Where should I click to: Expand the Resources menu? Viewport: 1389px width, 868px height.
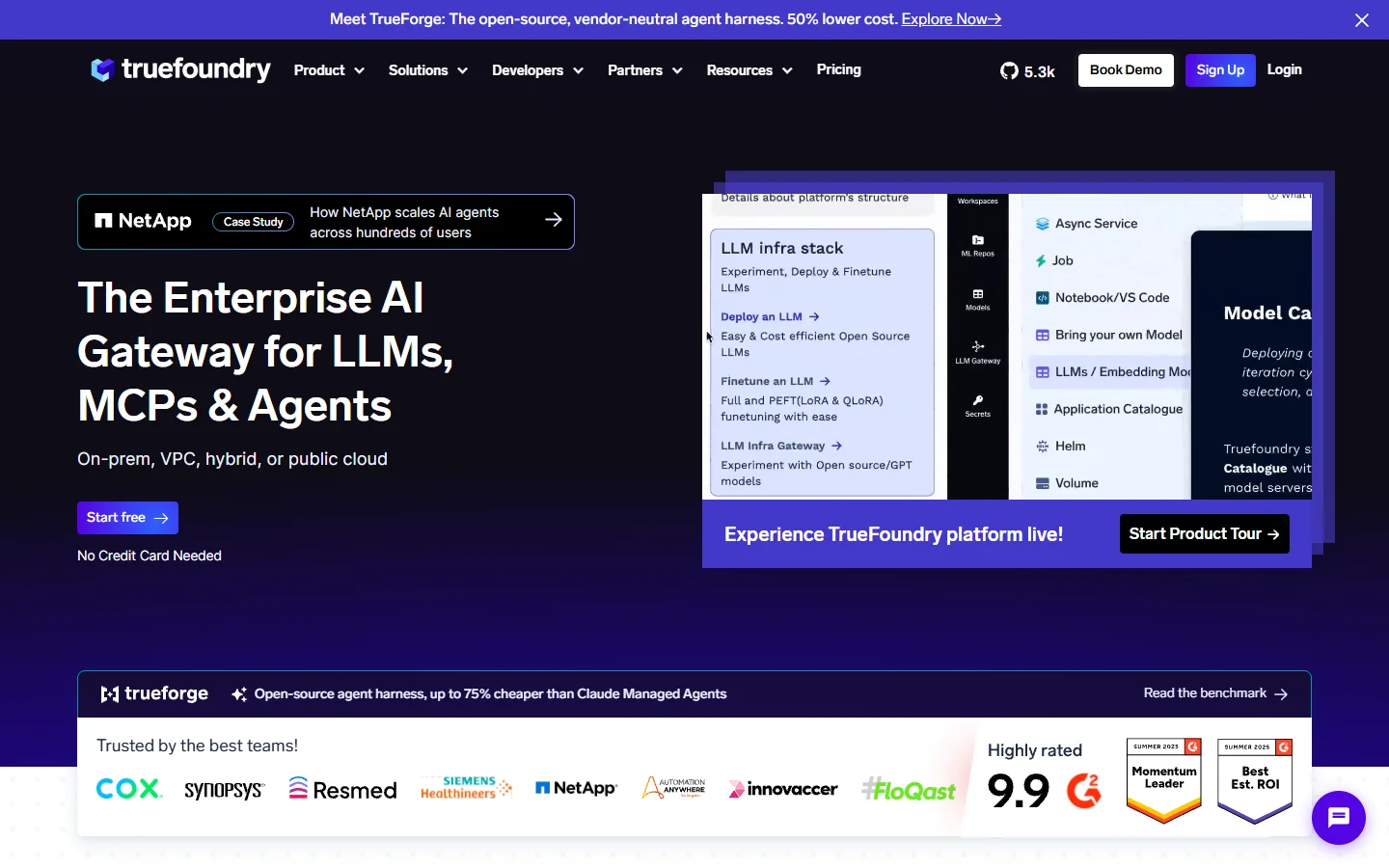749,70
